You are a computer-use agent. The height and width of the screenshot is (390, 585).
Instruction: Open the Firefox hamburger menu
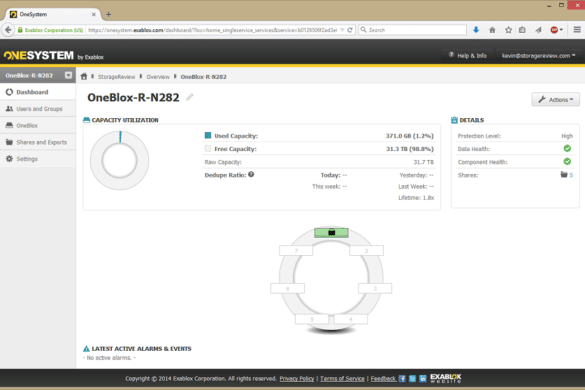577,30
